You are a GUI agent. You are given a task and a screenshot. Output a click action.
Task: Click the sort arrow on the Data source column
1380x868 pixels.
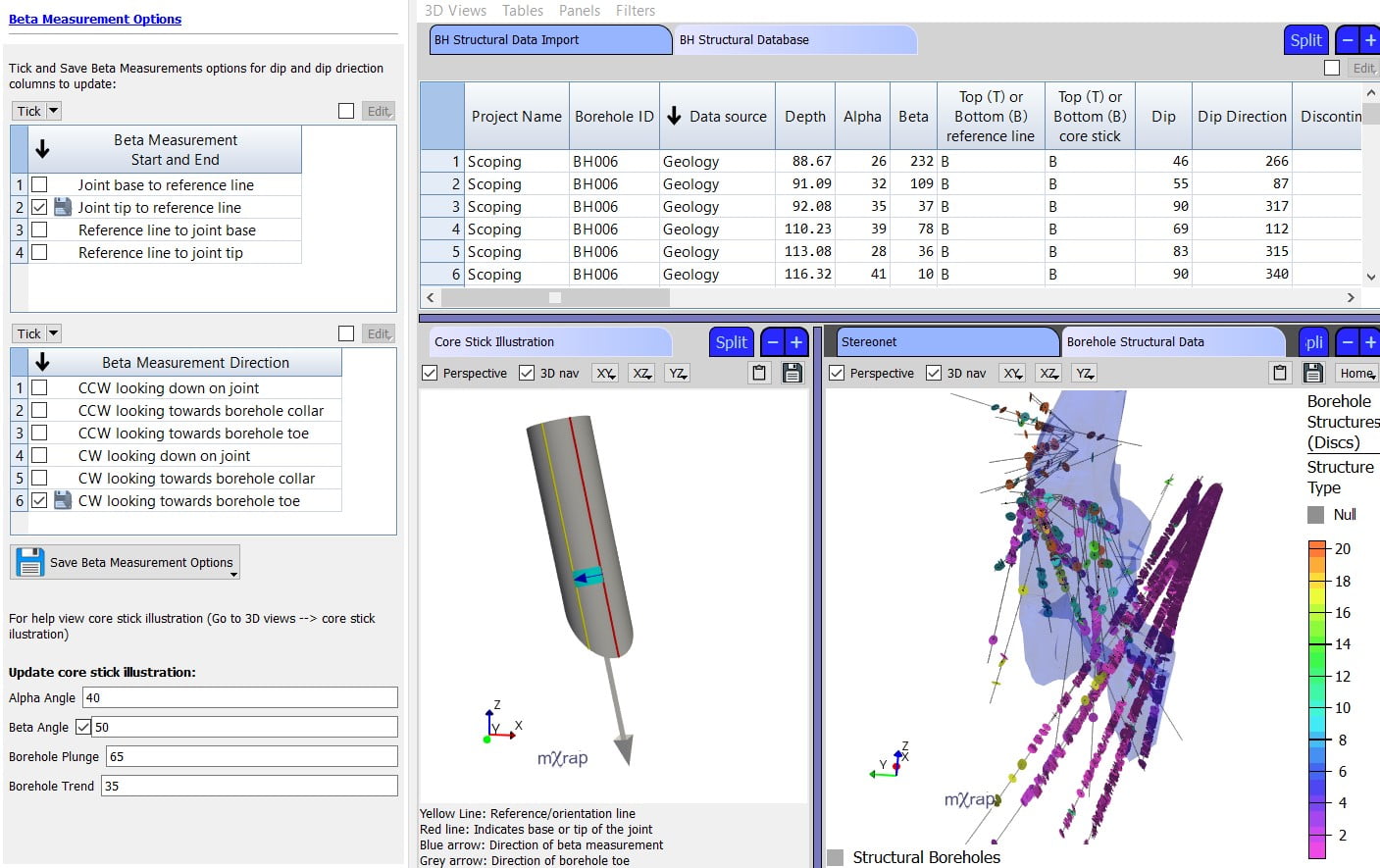[676, 116]
